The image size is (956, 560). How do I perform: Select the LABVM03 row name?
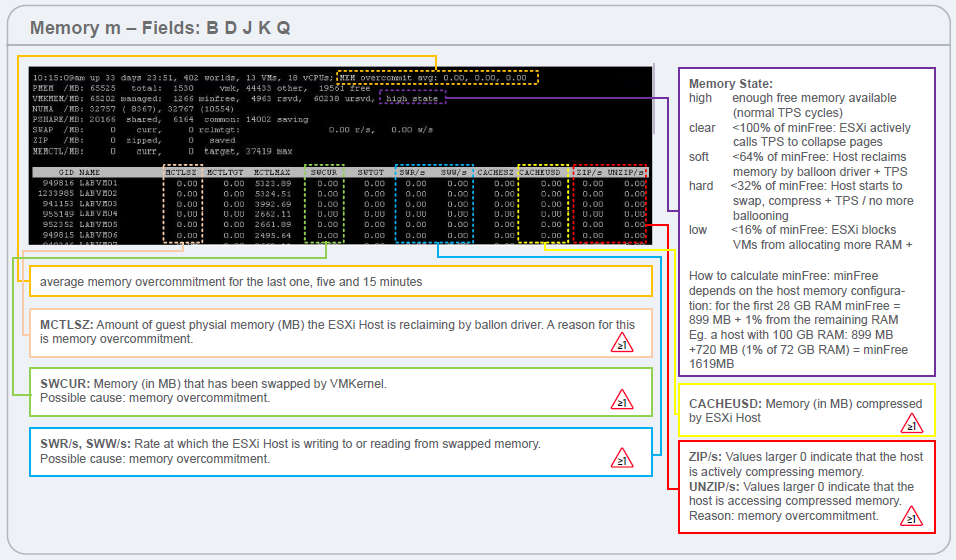tap(98, 204)
